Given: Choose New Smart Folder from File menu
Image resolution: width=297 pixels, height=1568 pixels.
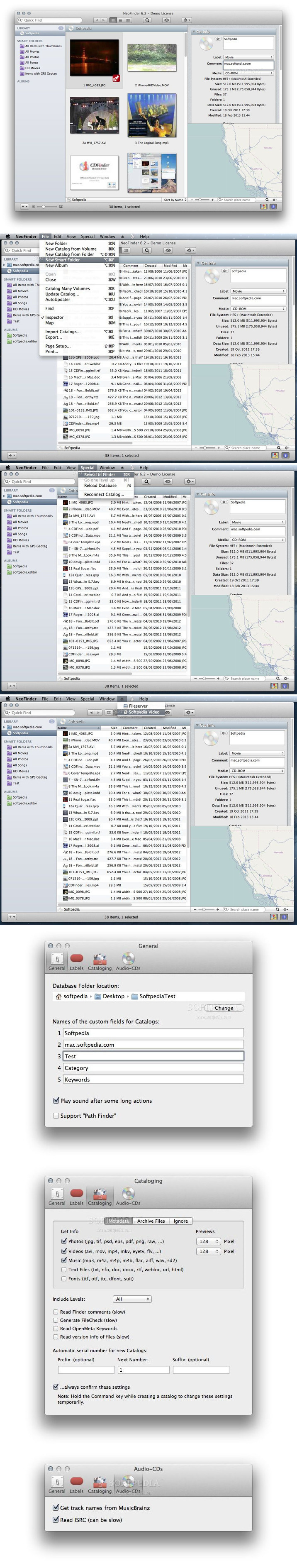Looking at the screenshot, I should [63, 260].
